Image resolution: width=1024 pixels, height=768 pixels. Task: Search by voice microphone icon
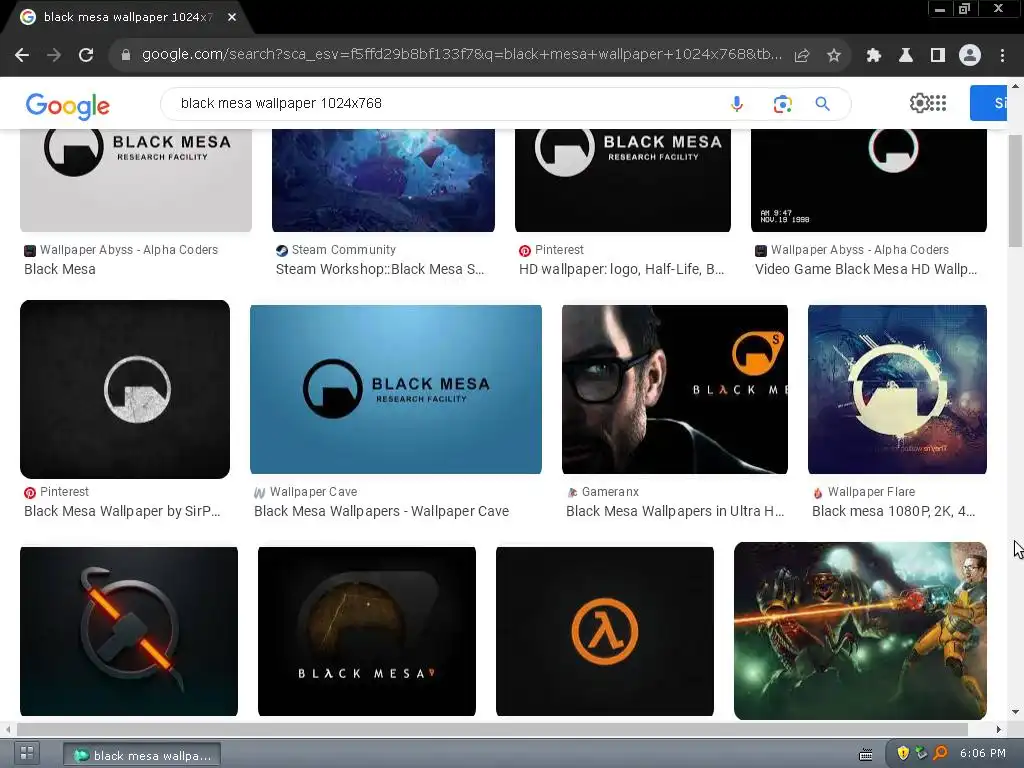point(737,104)
